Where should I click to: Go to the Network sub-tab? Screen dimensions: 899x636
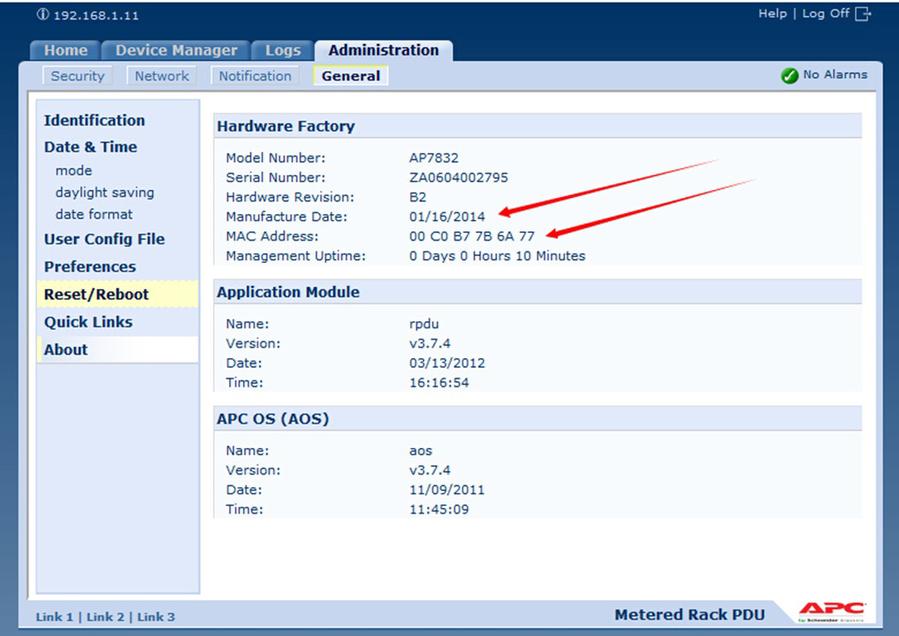coord(161,76)
